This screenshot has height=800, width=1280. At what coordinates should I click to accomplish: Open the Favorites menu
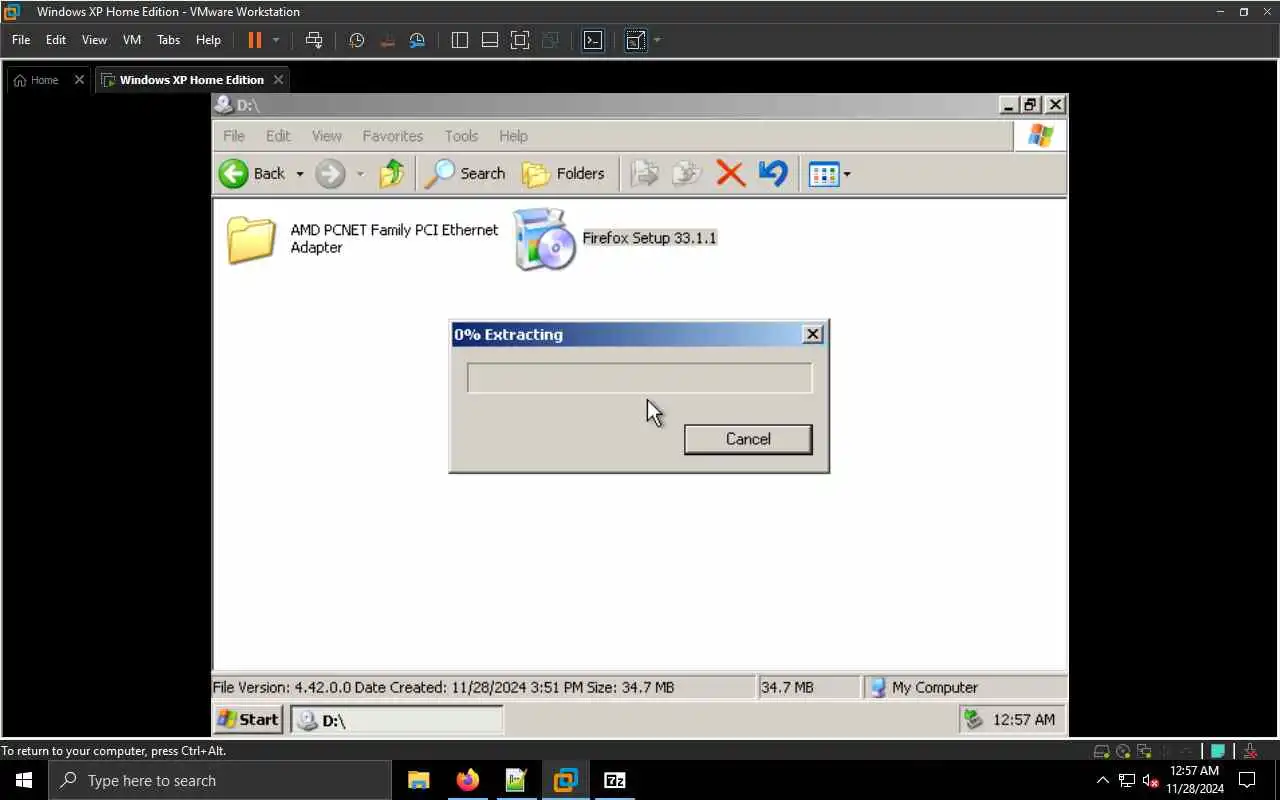coord(392,136)
